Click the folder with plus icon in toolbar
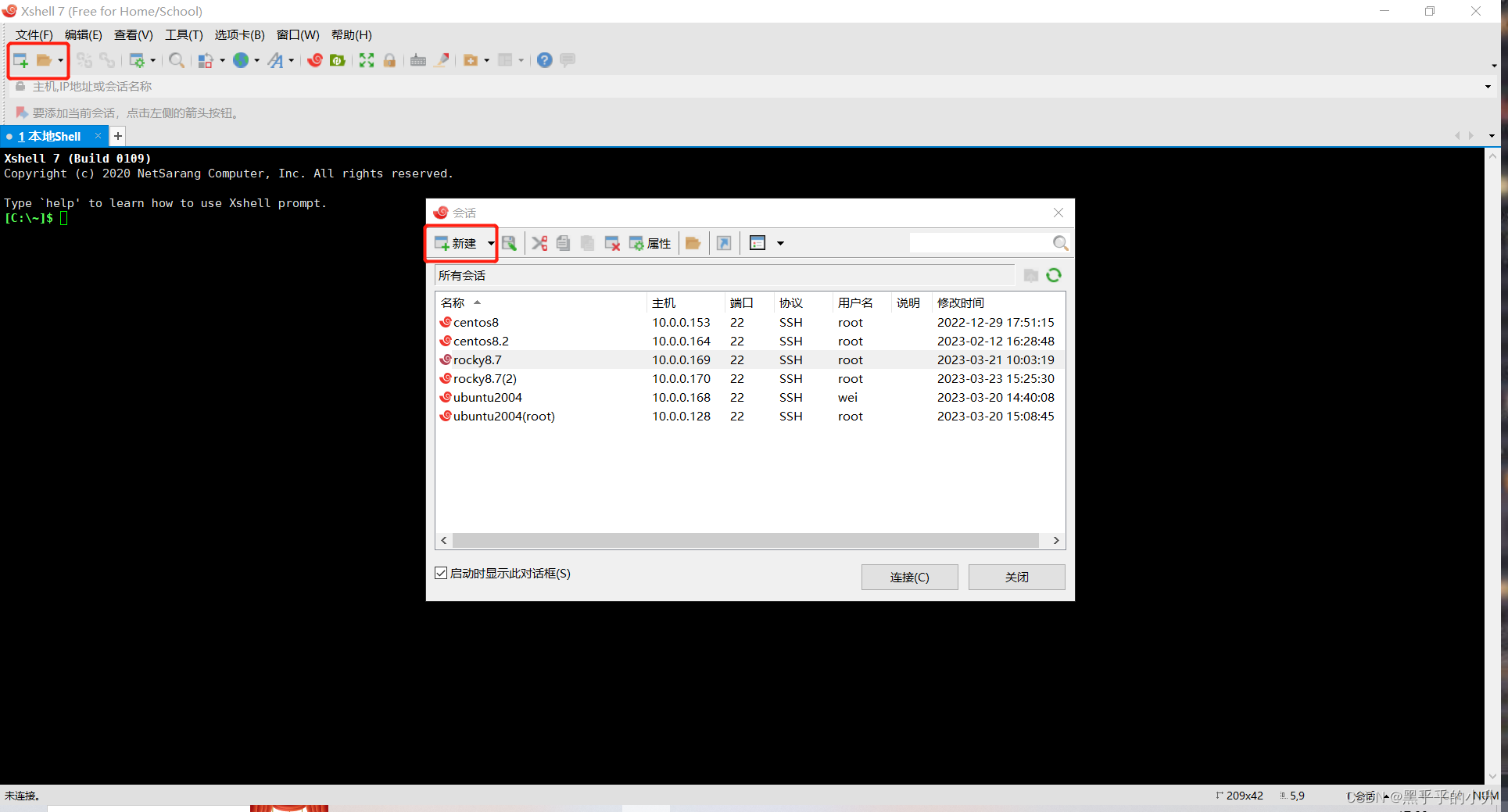The width and height of the screenshot is (1508, 812). pyautogui.click(x=471, y=60)
